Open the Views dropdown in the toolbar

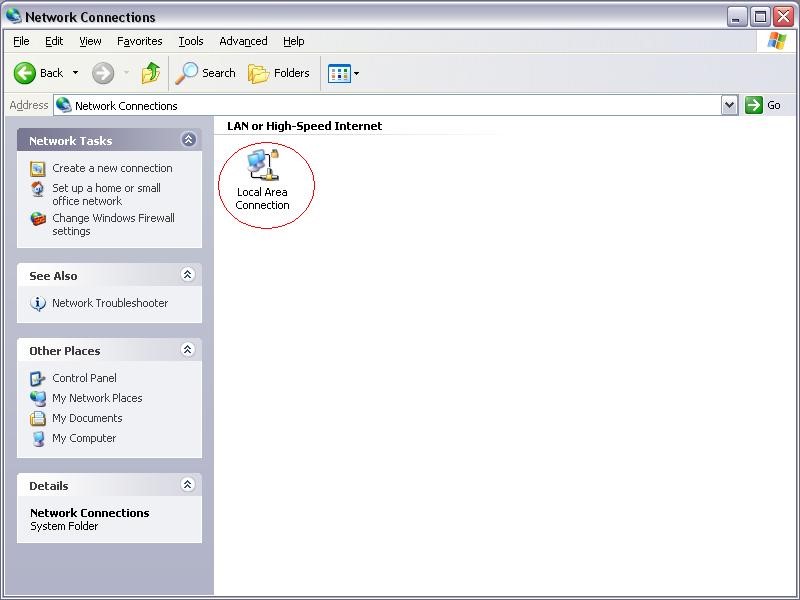[x=343, y=73]
